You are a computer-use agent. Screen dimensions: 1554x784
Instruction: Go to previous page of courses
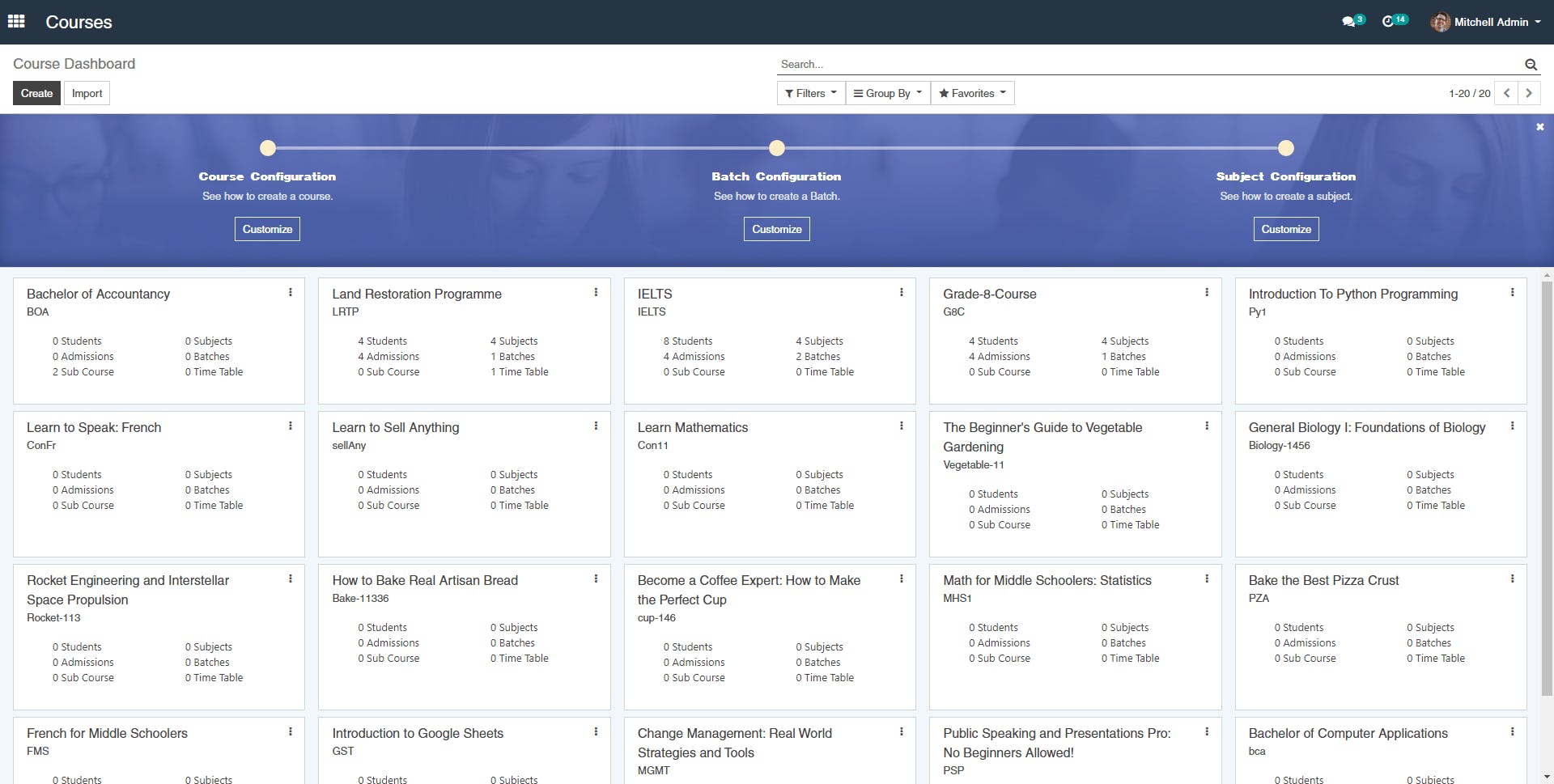coord(1505,93)
